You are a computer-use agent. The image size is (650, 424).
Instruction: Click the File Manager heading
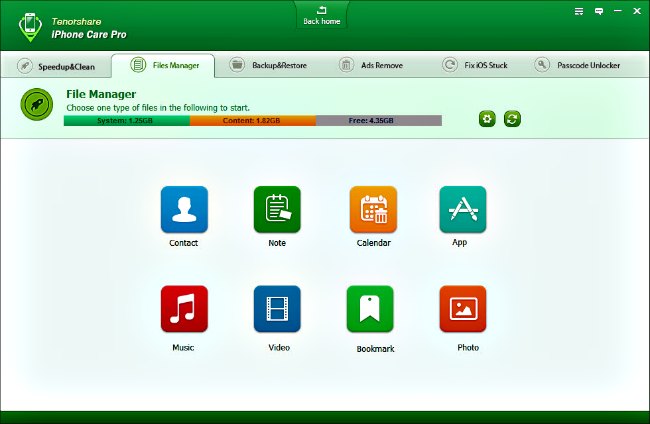[x=101, y=94]
